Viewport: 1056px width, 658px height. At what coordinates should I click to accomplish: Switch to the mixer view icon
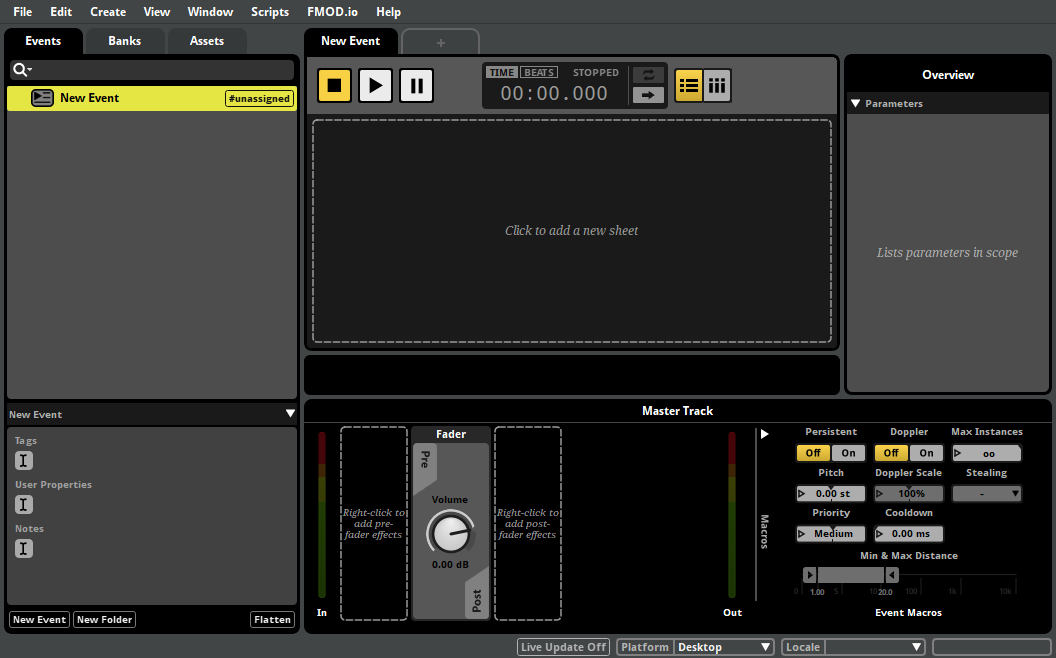[717, 85]
